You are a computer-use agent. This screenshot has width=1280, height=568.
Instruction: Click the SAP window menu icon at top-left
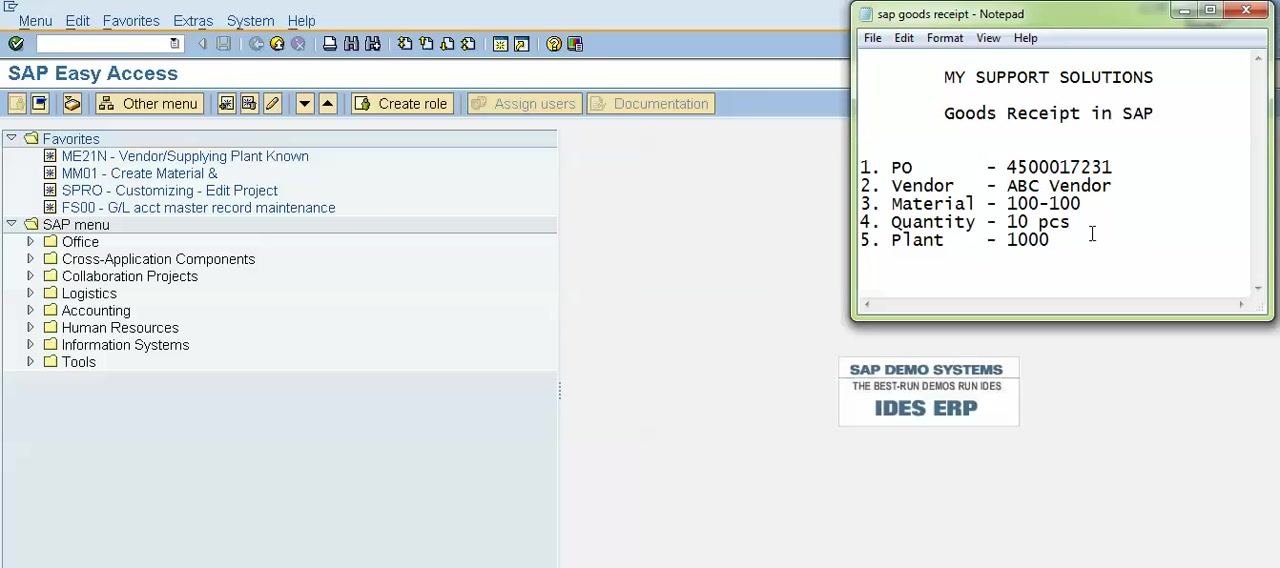11,6
